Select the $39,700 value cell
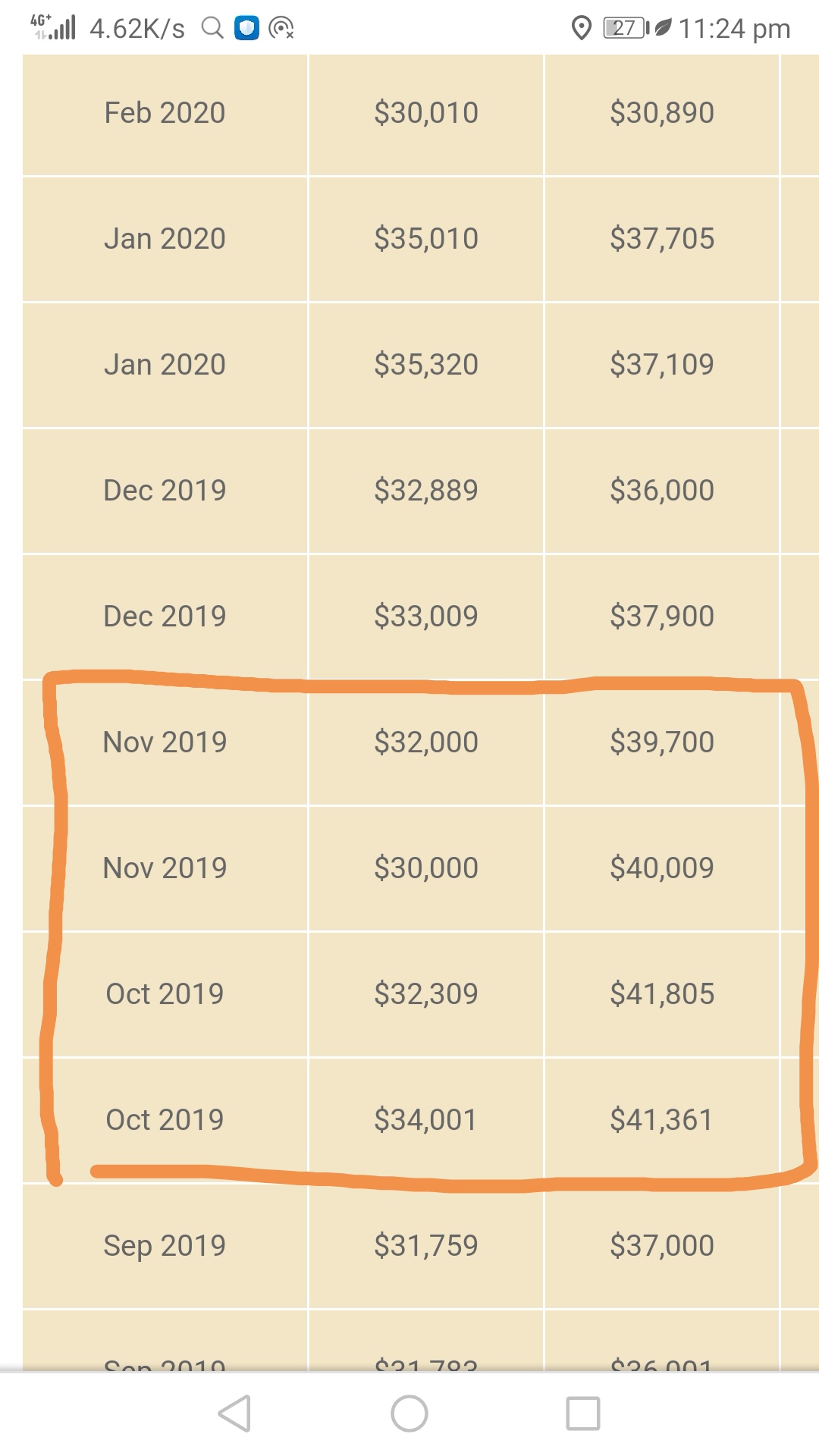 point(661,742)
